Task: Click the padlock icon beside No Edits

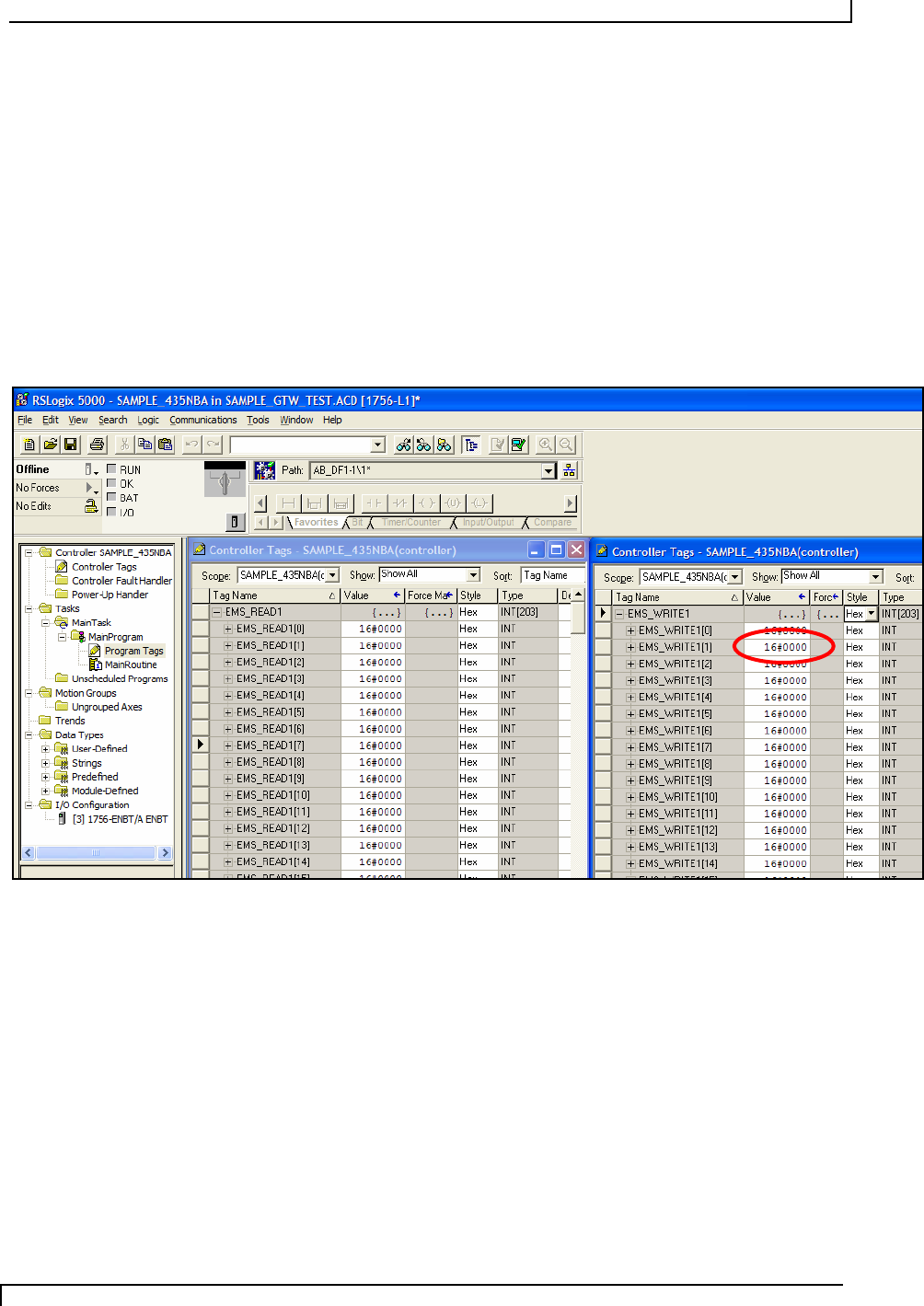Action: (x=91, y=505)
